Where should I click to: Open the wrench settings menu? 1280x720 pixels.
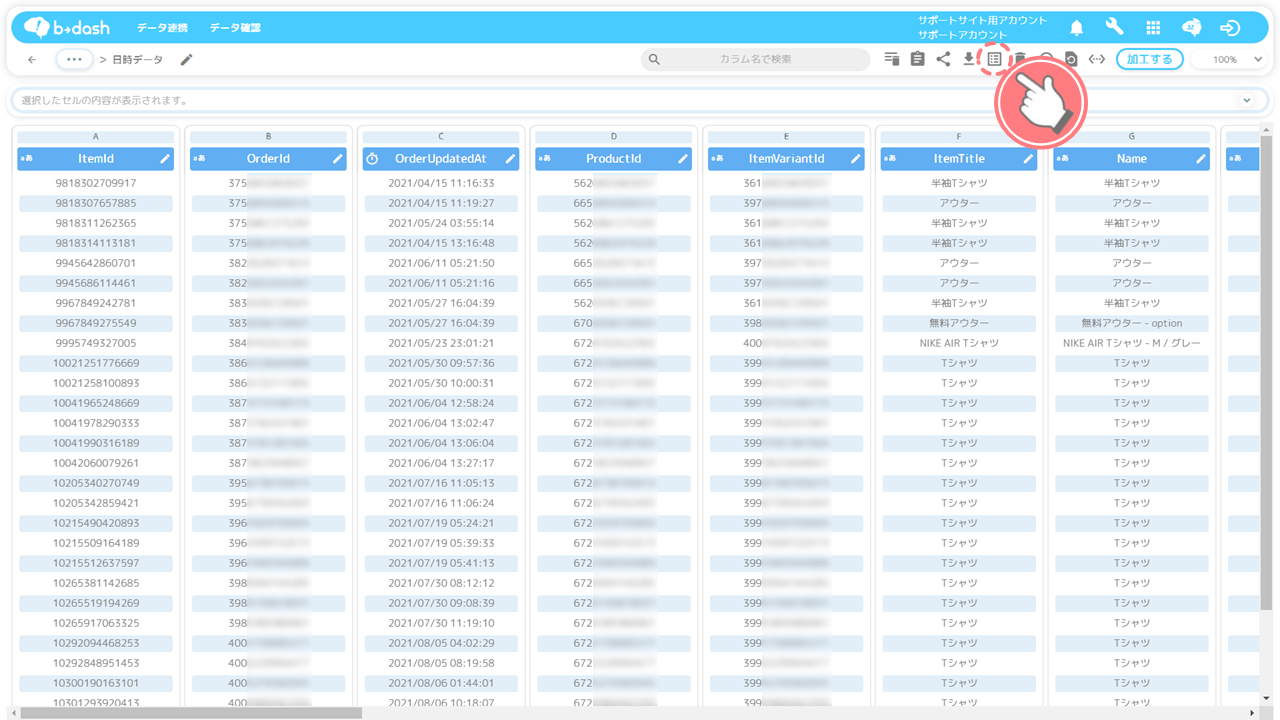(1114, 28)
